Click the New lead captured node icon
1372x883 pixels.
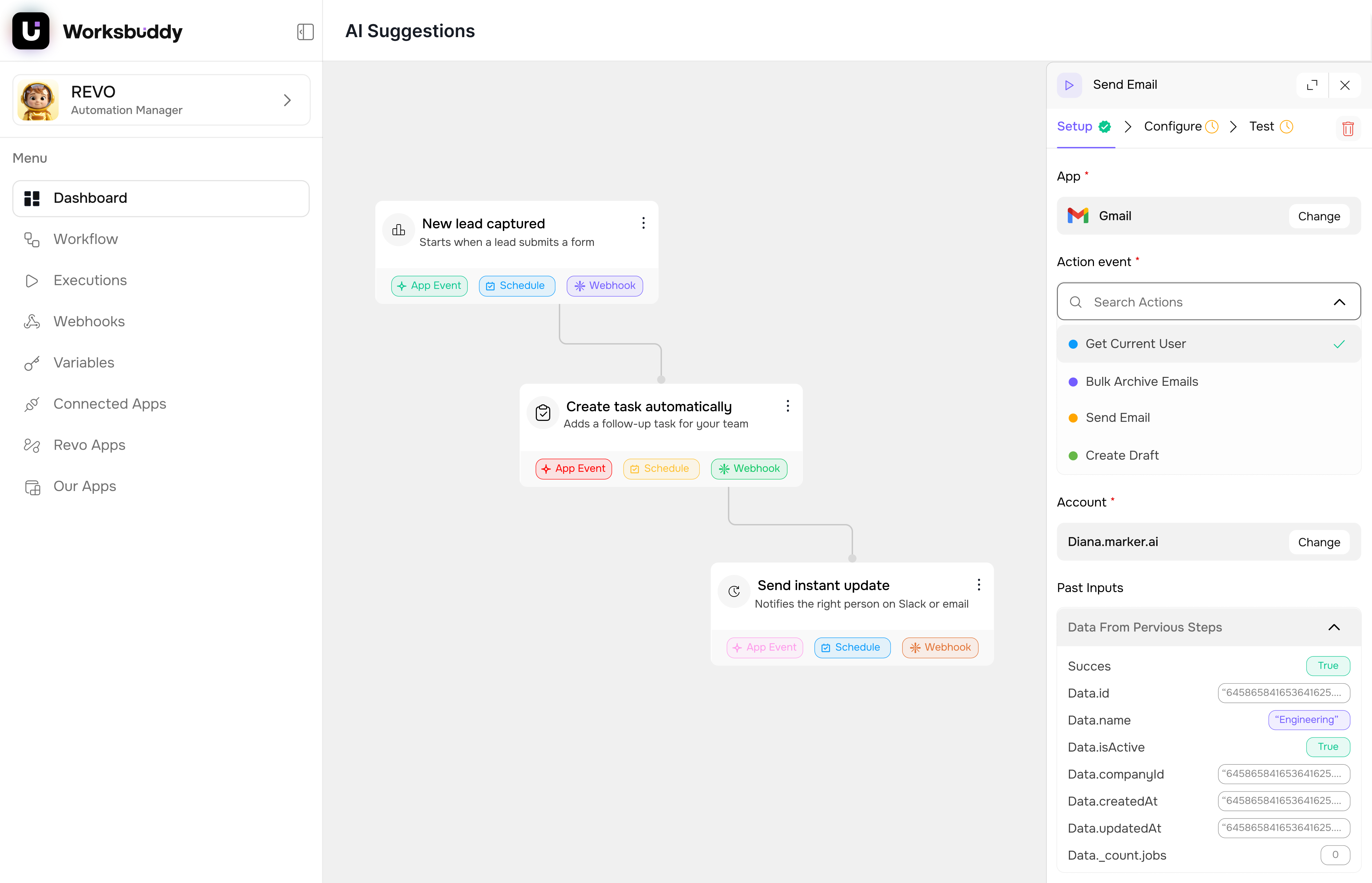(x=399, y=230)
